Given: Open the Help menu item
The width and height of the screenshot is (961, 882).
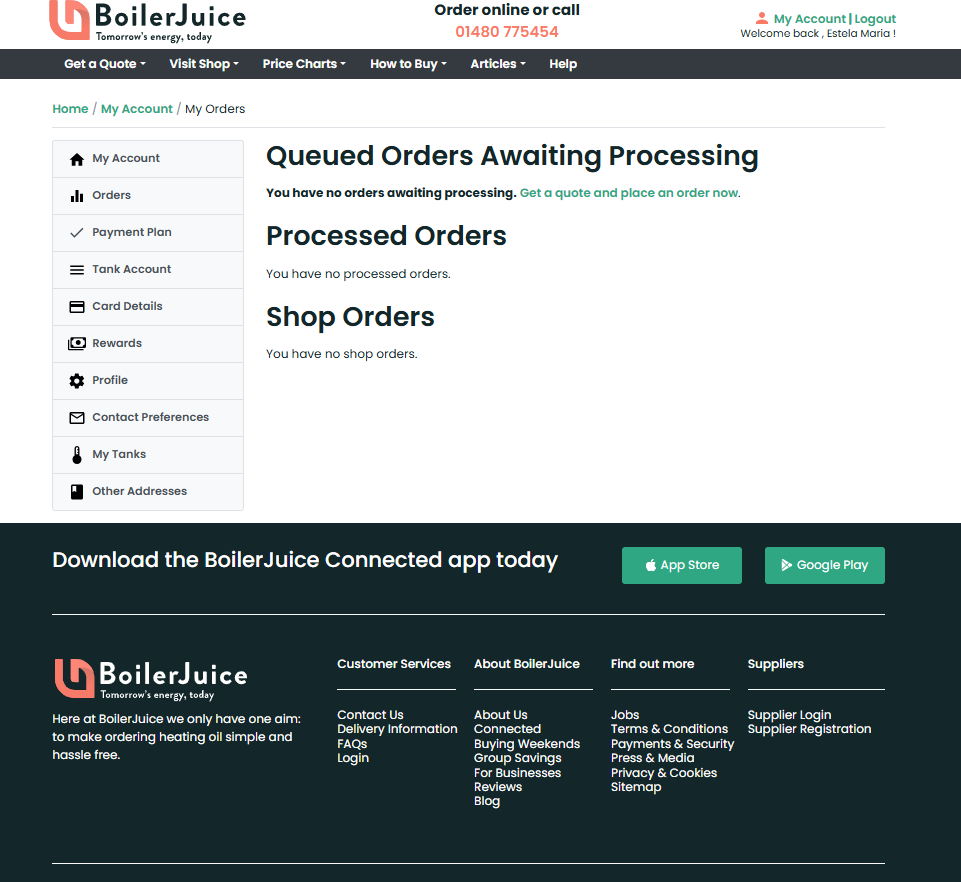Looking at the screenshot, I should click(x=563, y=64).
